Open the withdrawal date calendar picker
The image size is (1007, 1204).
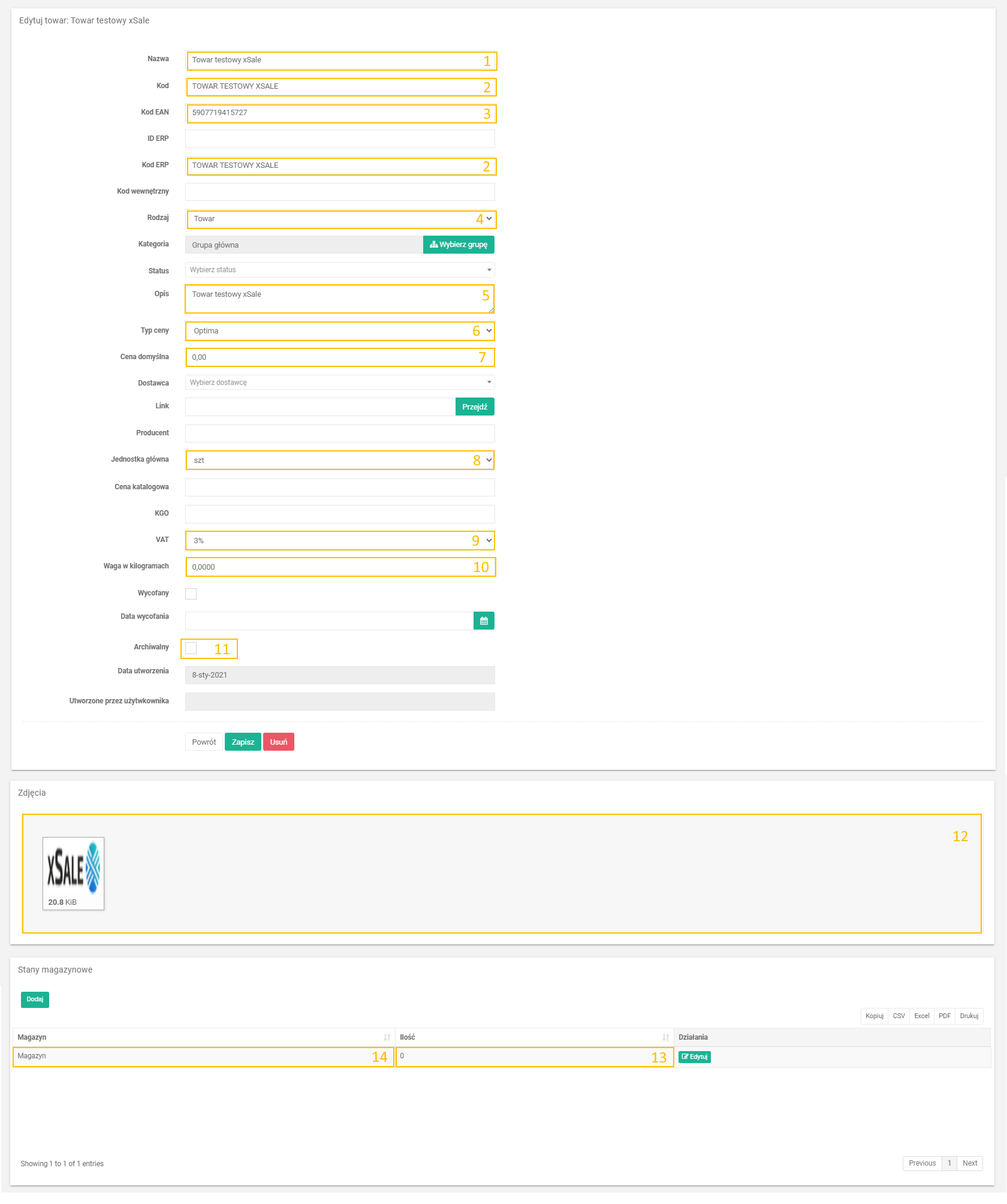(484, 621)
